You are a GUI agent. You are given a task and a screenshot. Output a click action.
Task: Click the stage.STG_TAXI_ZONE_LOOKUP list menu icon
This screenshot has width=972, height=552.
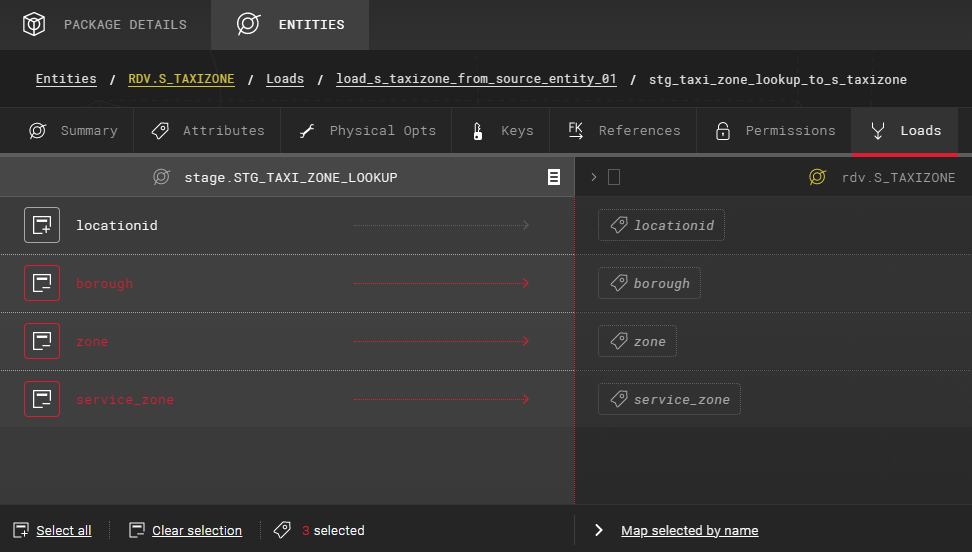click(x=553, y=177)
